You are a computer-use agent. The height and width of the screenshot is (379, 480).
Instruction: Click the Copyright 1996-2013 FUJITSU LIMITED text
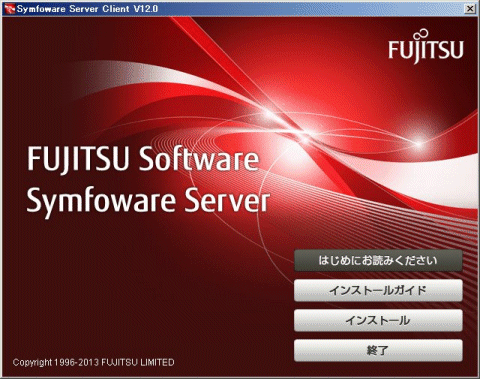[x=93, y=362]
